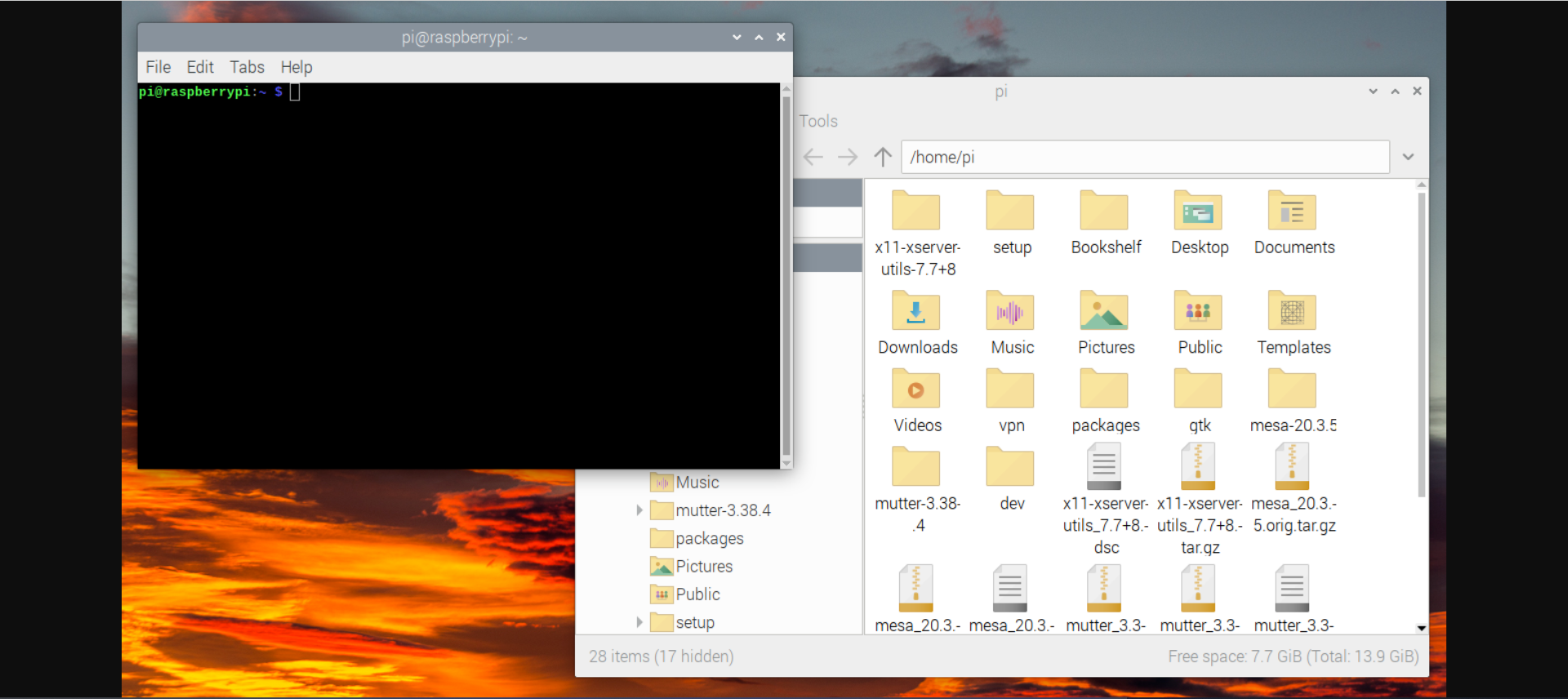Open the file manager Tools menu
1568x699 pixels.
pos(818,121)
